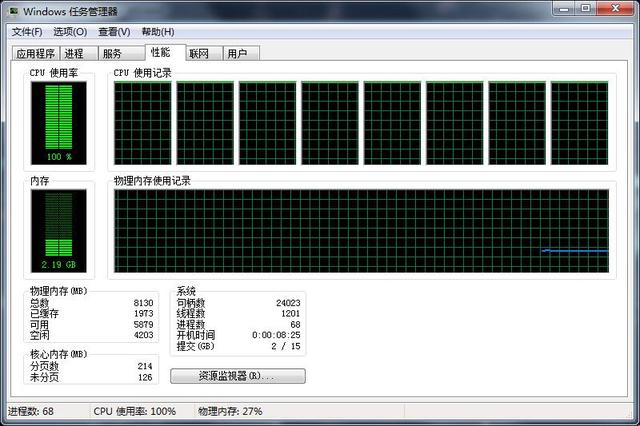Click status bar text CPU 使用率: 100%

(135, 411)
